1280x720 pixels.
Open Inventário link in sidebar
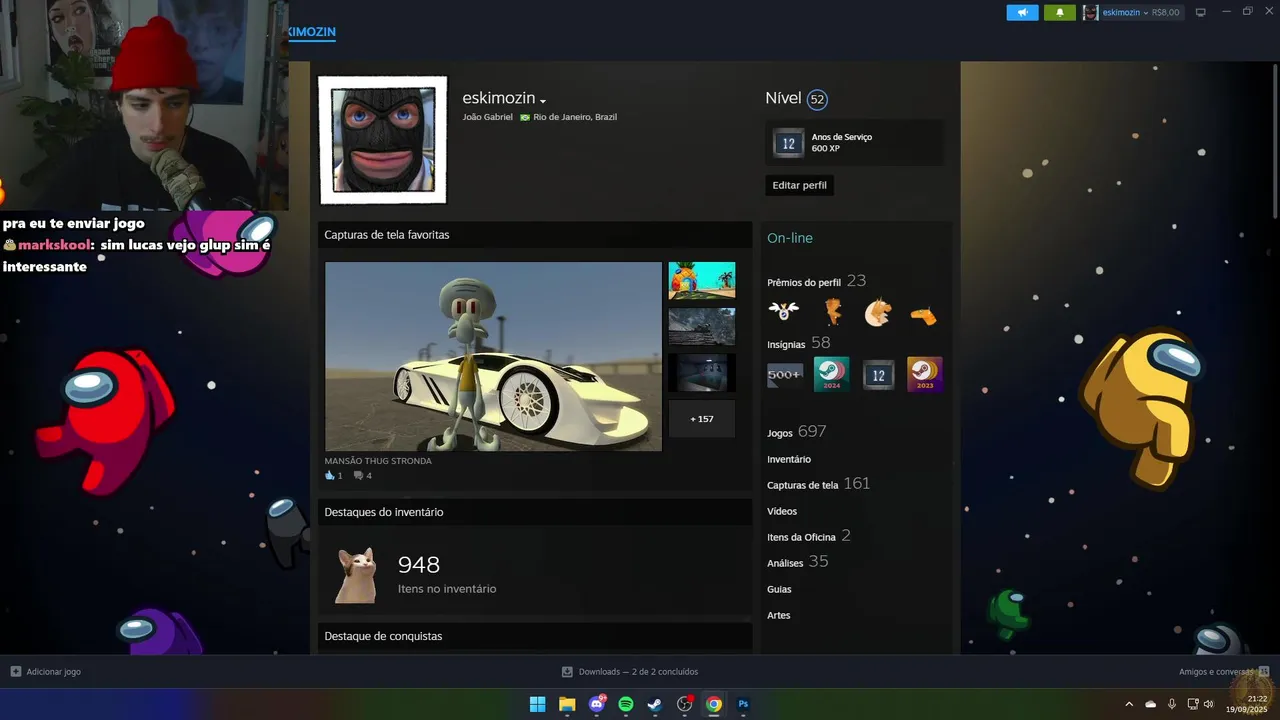point(789,459)
